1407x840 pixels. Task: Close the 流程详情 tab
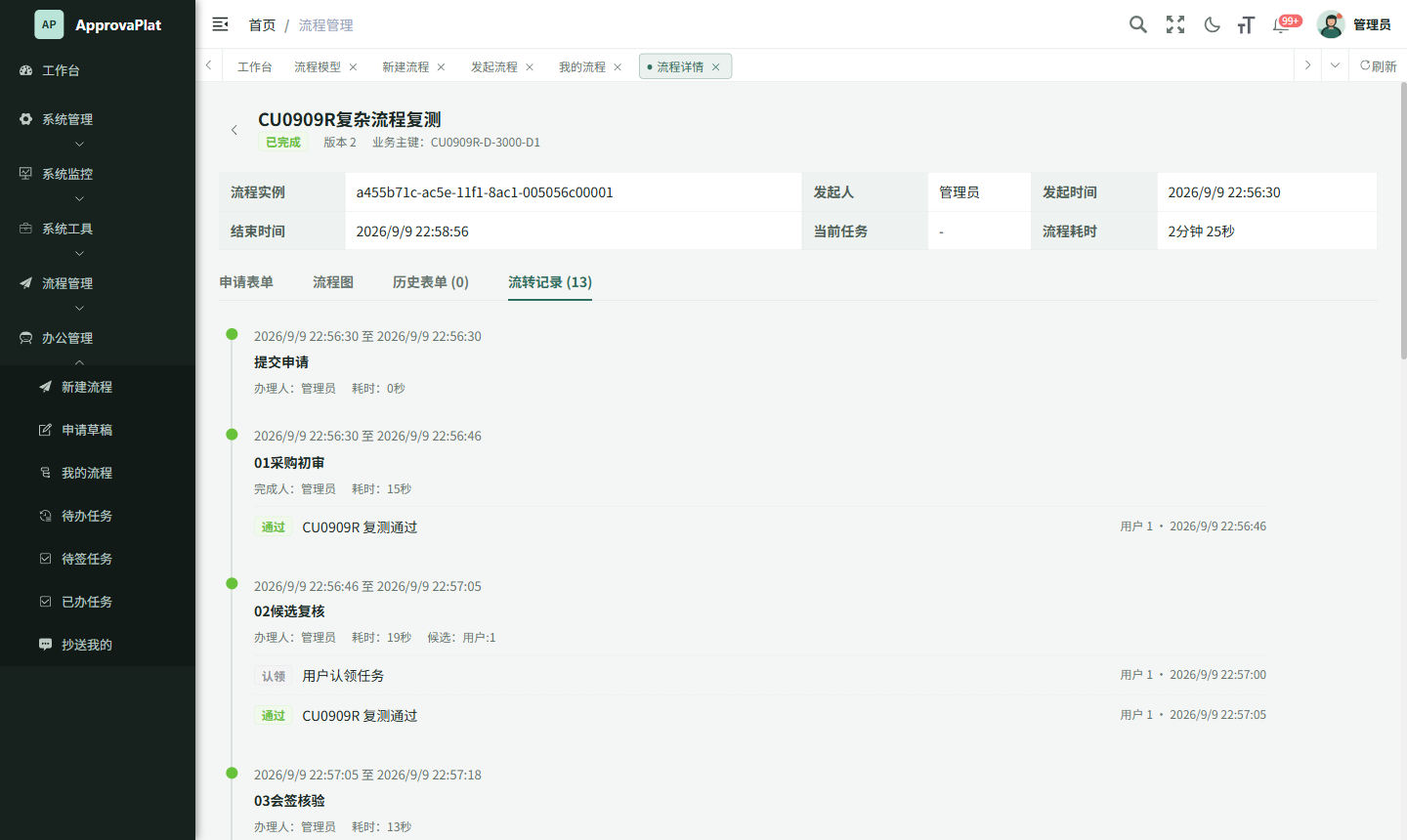tap(715, 66)
